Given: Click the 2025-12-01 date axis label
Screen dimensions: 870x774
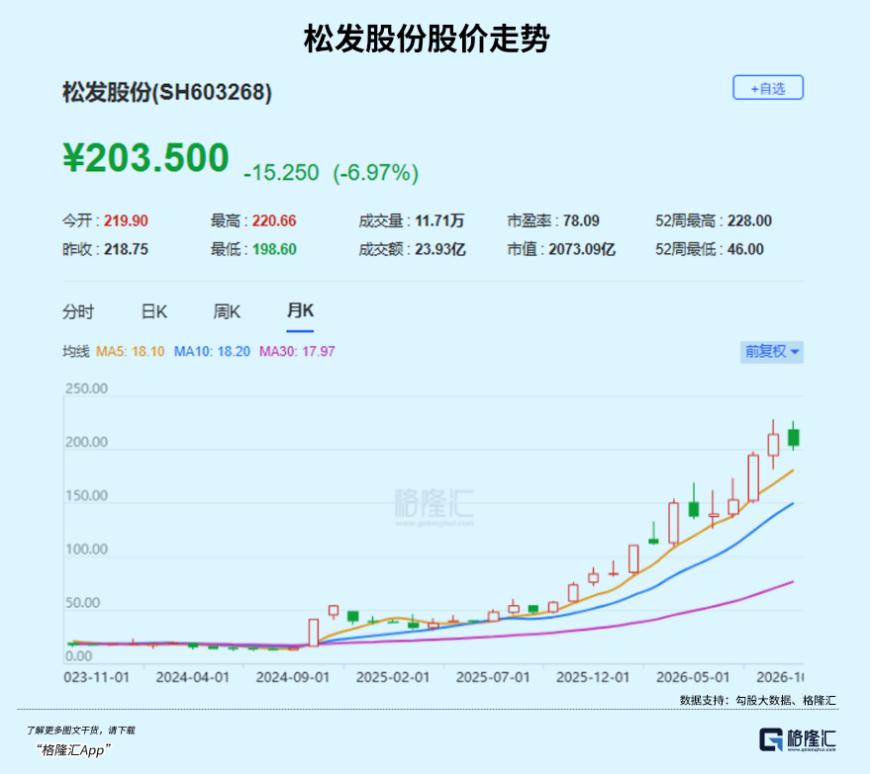Looking at the screenshot, I should (x=593, y=677).
